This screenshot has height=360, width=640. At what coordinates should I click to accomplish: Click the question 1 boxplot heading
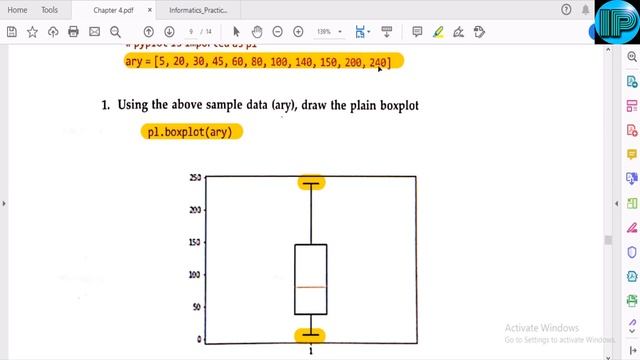point(260,105)
